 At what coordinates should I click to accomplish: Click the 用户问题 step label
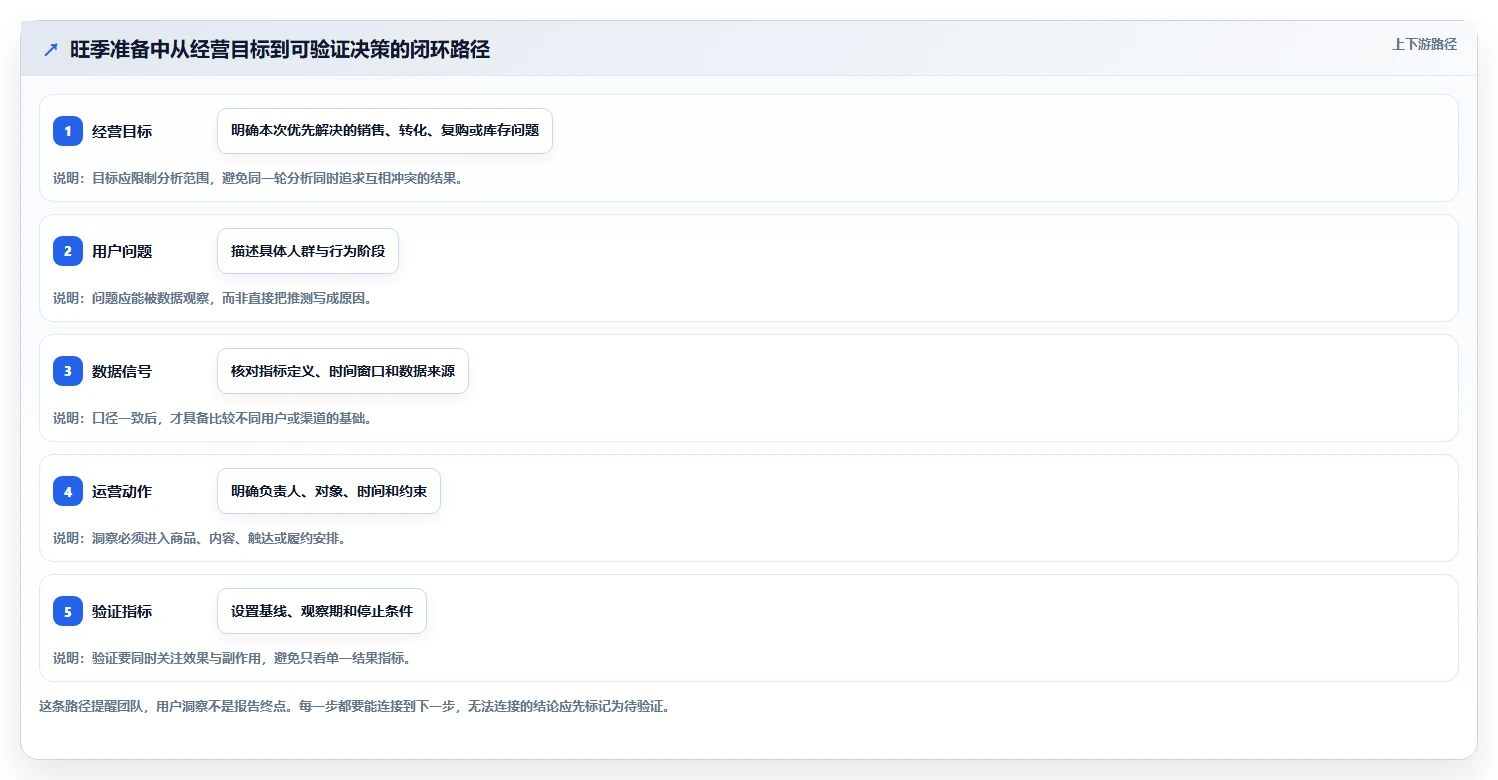pyautogui.click(x=122, y=251)
